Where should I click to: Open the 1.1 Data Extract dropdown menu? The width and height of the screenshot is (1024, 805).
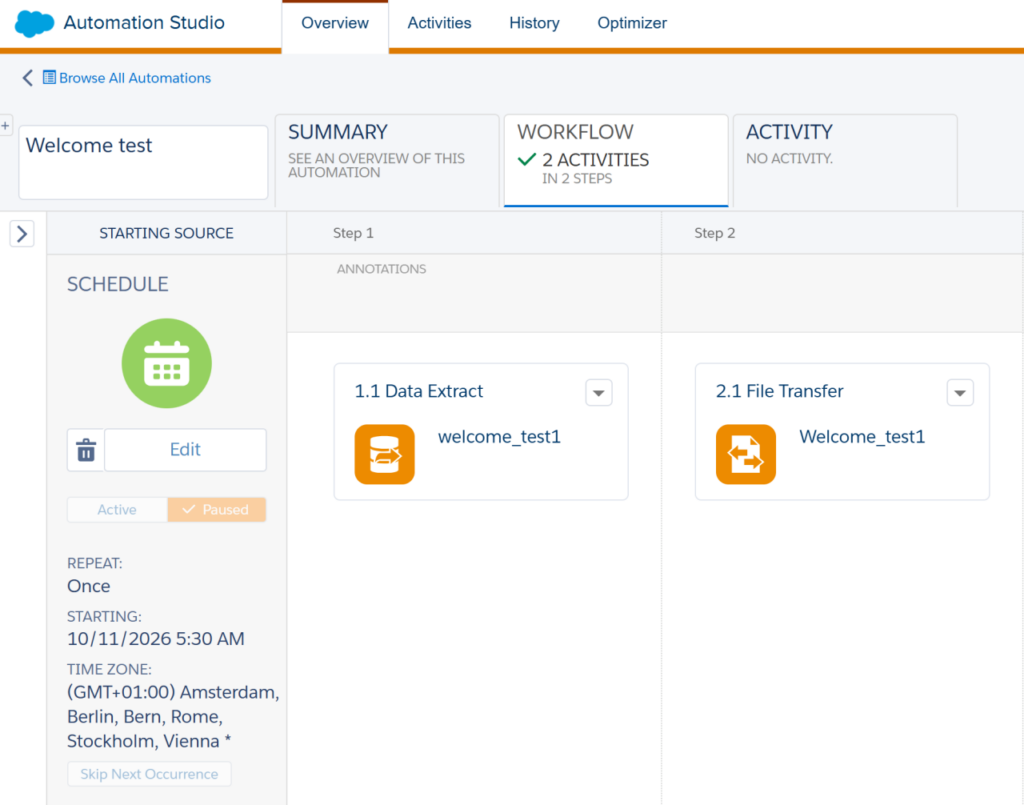point(598,392)
